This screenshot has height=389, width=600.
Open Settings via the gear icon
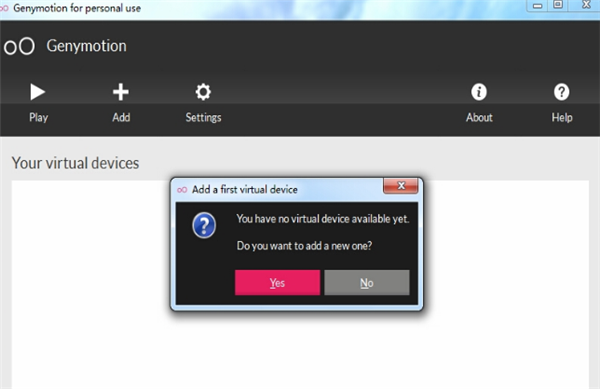click(x=203, y=92)
